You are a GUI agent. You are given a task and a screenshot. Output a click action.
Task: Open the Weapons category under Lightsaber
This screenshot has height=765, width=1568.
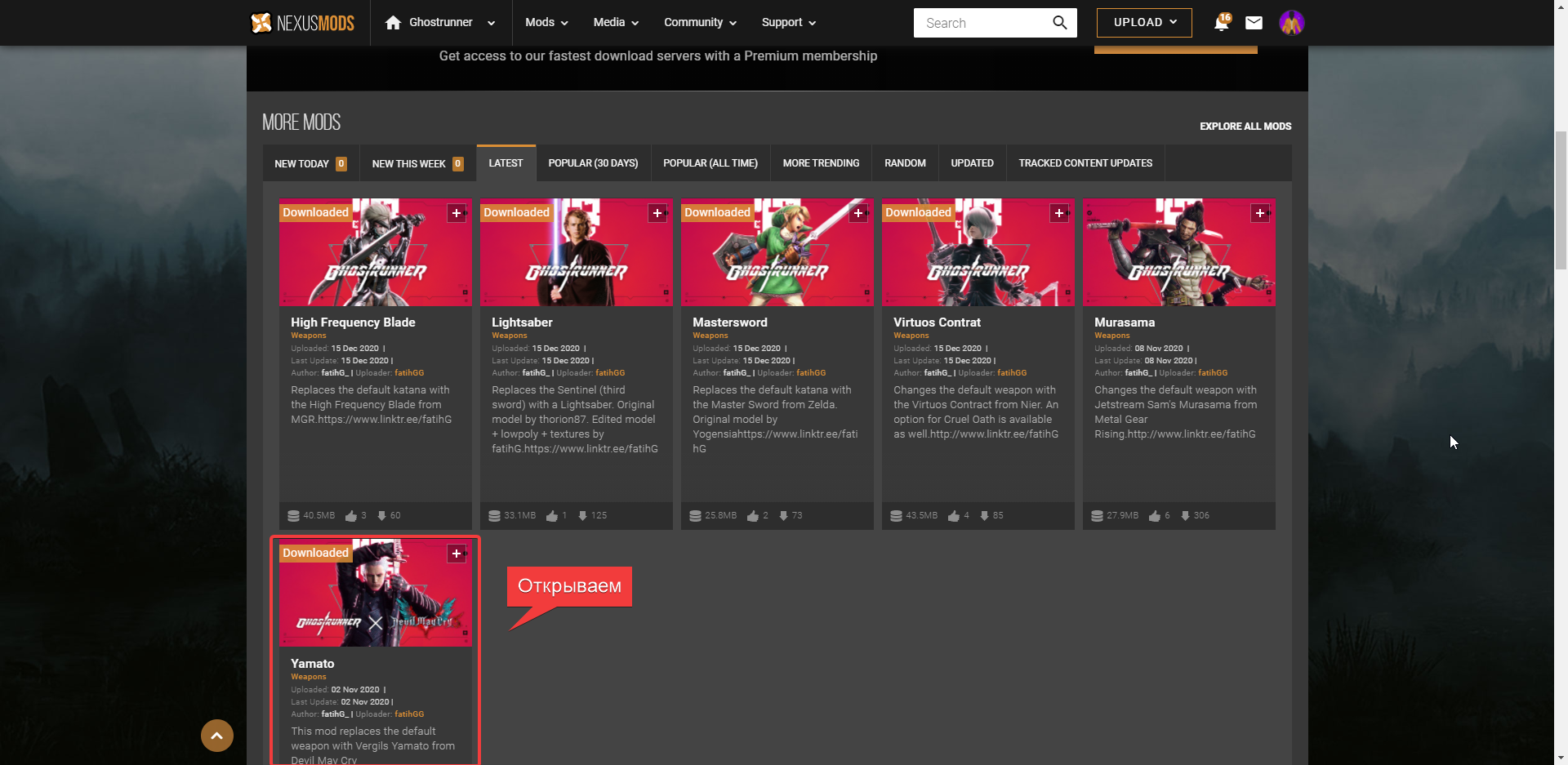coord(510,336)
